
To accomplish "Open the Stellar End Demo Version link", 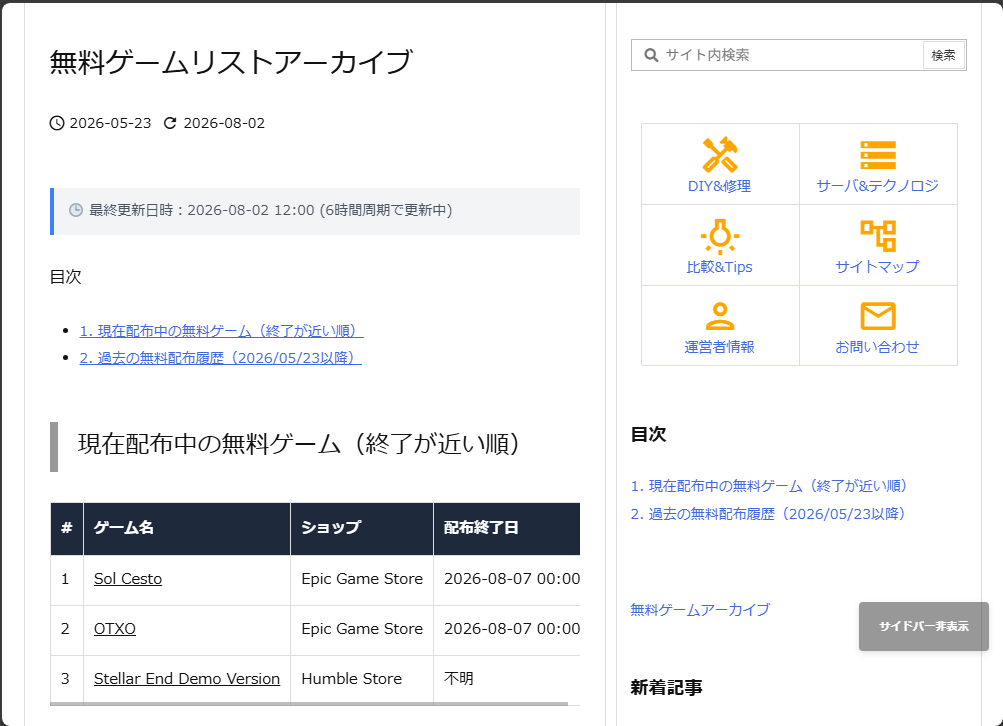I will [187, 679].
